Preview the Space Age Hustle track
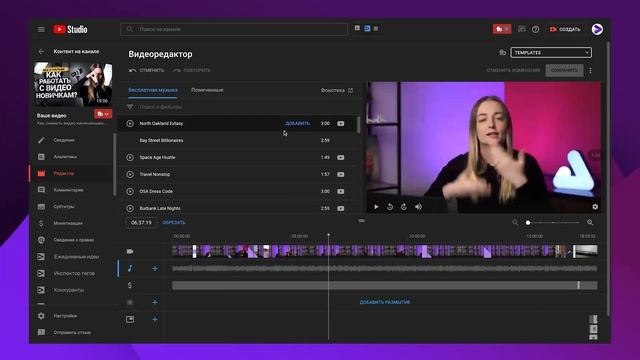 (x=130, y=158)
